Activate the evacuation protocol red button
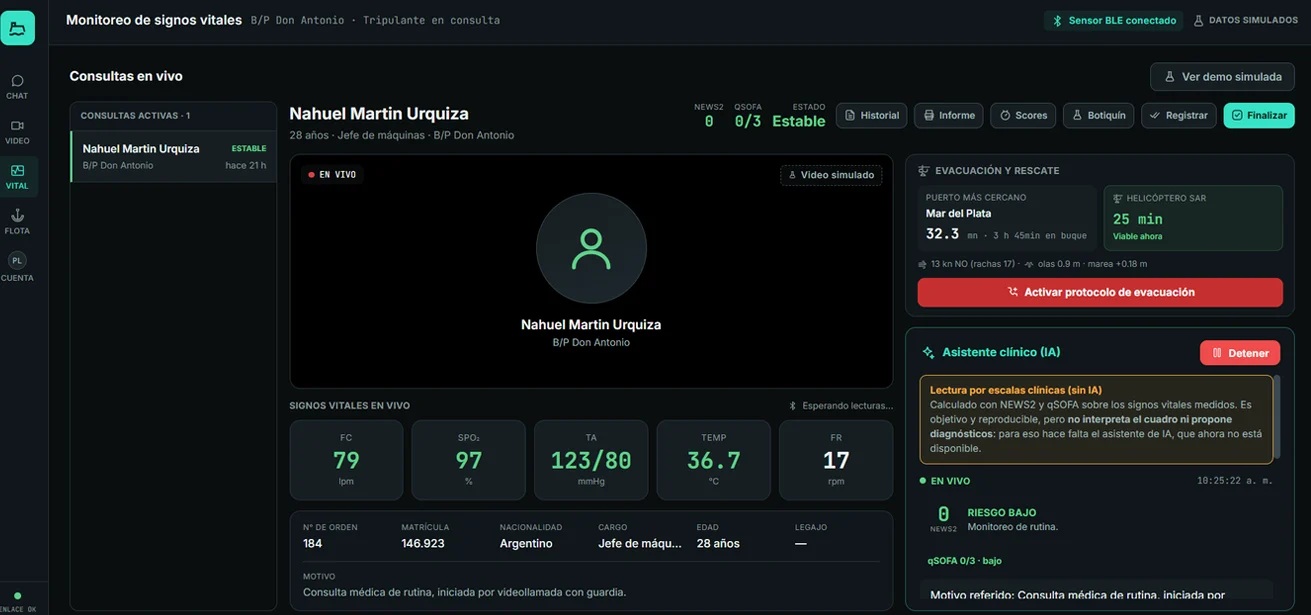1311x615 pixels. [x=1100, y=292]
